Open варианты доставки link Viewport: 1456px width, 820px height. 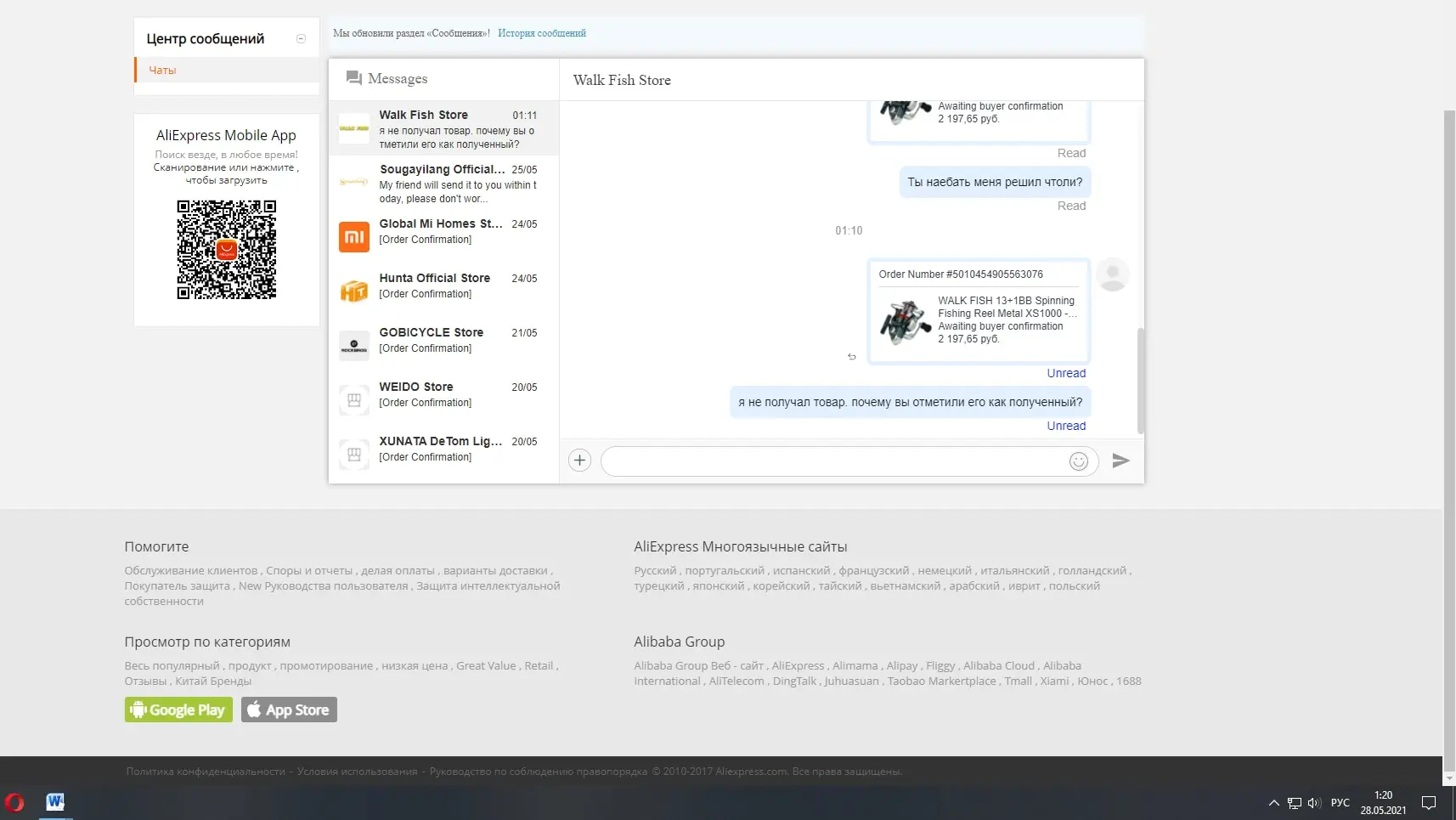point(495,571)
